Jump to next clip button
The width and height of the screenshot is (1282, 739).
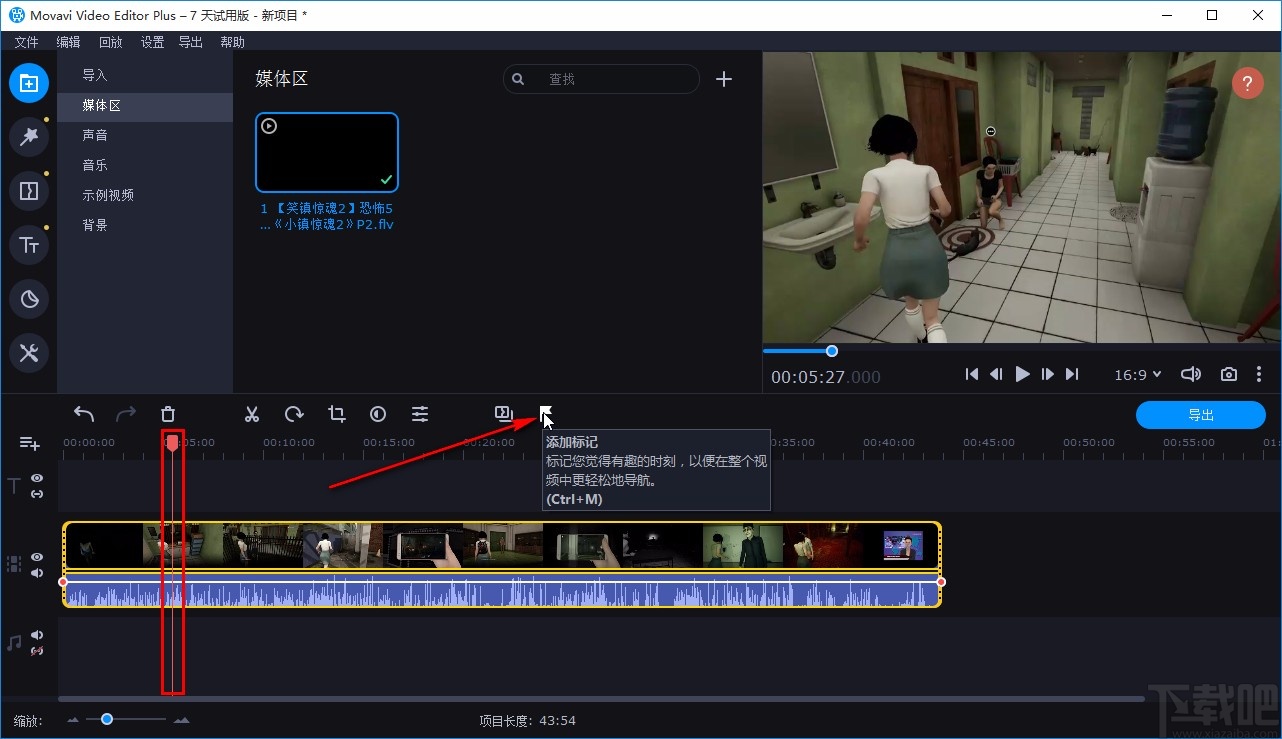[x=1072, y=374]
